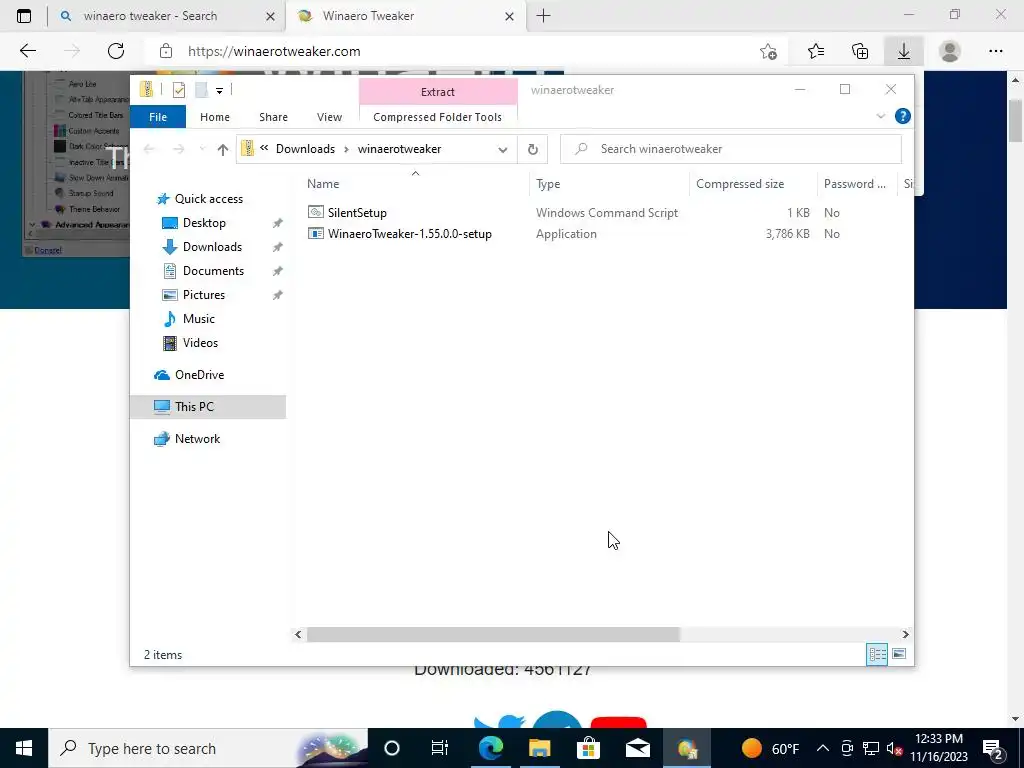
Task: Open Edge Downloads arrow icon
Action: pyautogui.click(x=904, y=51)
